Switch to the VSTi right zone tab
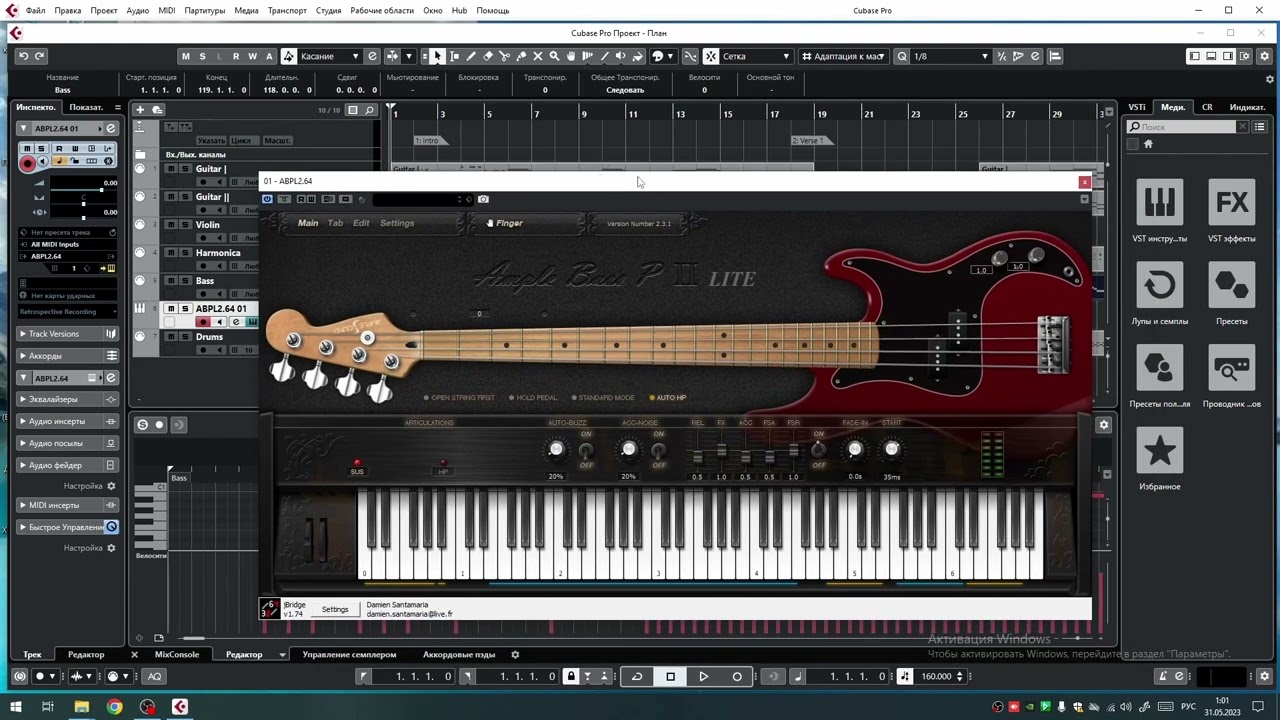Image resolution: width=1280 pixels, height=720 pixels. point(1137,107)
